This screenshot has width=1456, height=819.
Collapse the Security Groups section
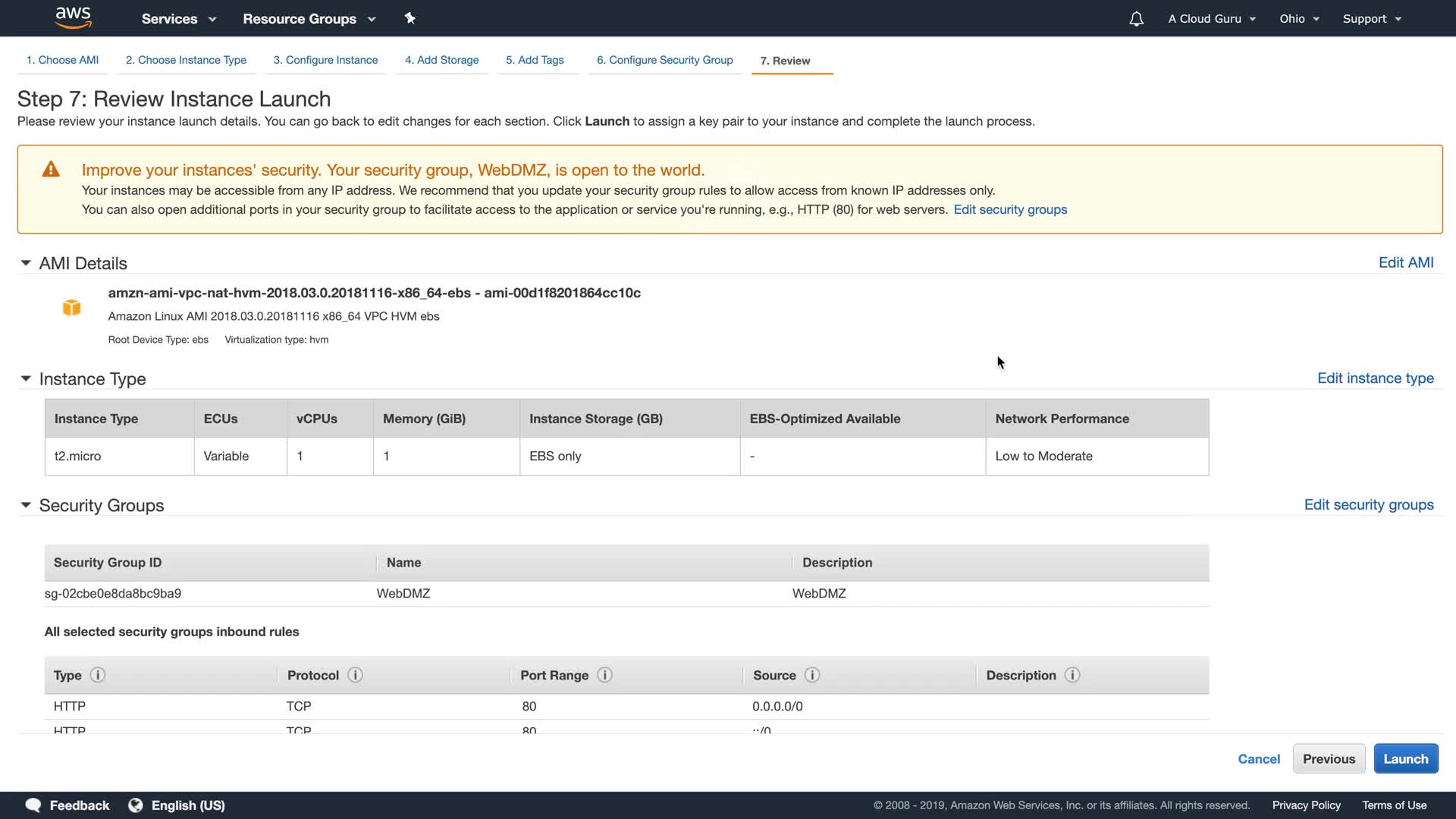[x=26, y=505]
